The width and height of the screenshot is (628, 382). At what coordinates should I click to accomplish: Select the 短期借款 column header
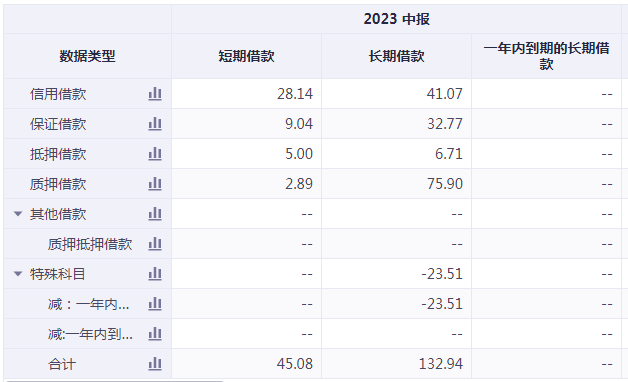pyautogui.click(x=246, y=56)
